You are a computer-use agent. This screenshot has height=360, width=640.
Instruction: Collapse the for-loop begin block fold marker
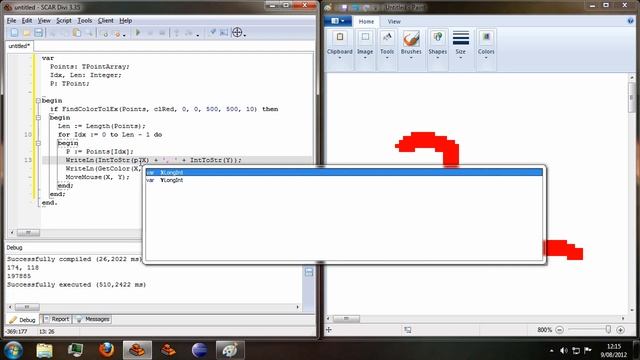[x=38, y=143]
